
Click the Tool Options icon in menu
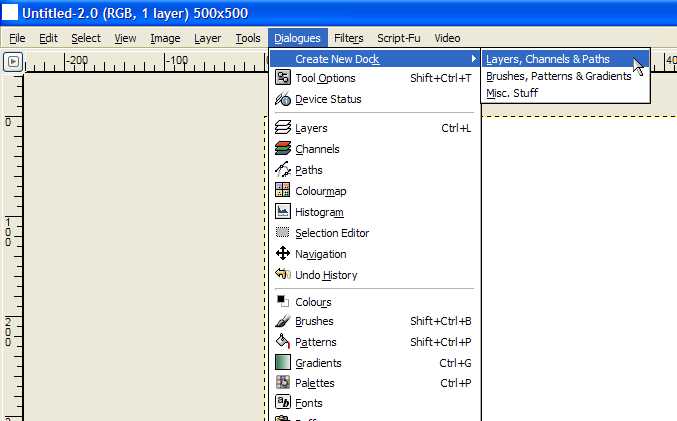[x=283, y=78]
